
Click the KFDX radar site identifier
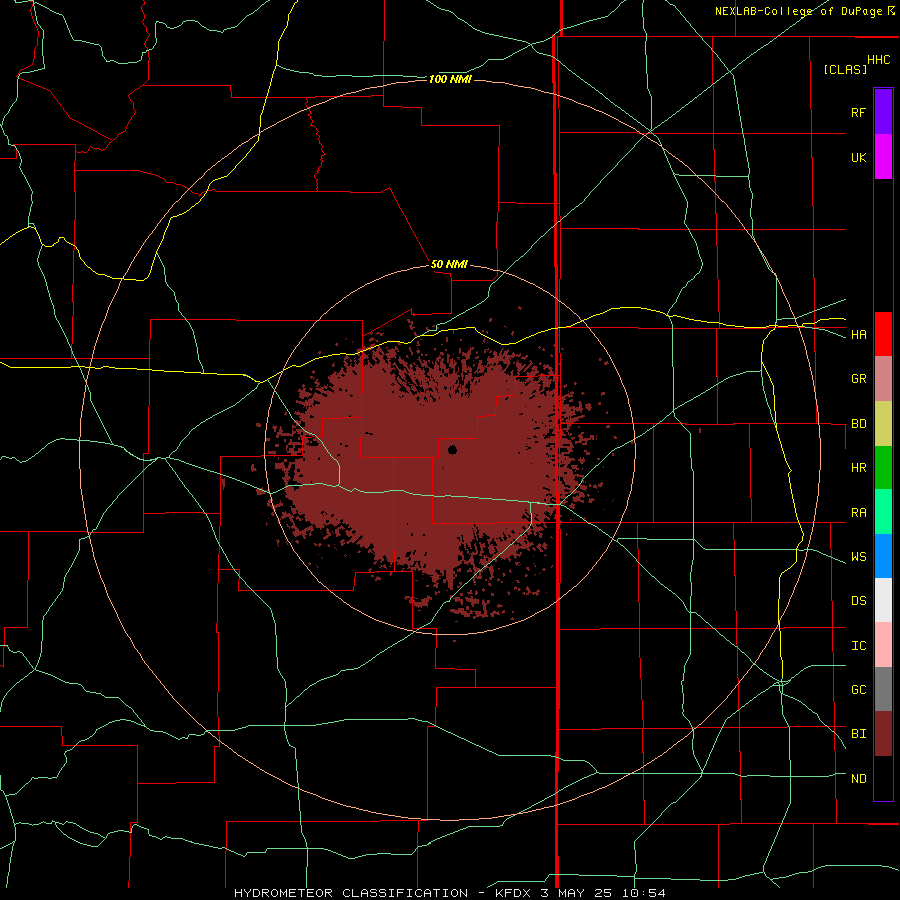tap(513, 893)
